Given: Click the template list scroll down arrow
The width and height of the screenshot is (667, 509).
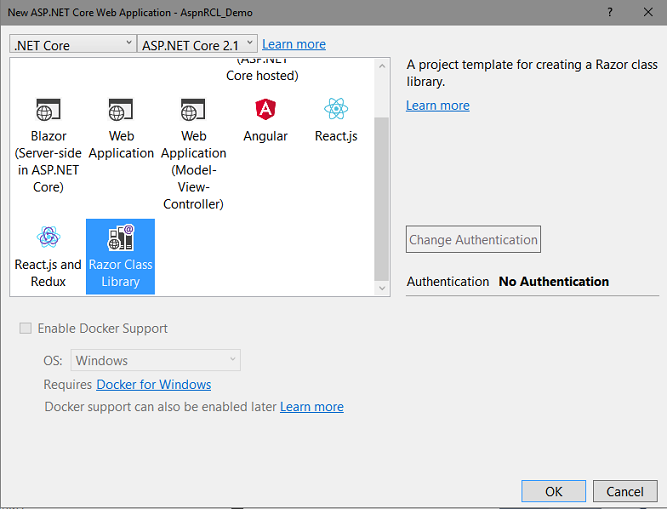Looking at the screenshot, I should click(382, 288).
